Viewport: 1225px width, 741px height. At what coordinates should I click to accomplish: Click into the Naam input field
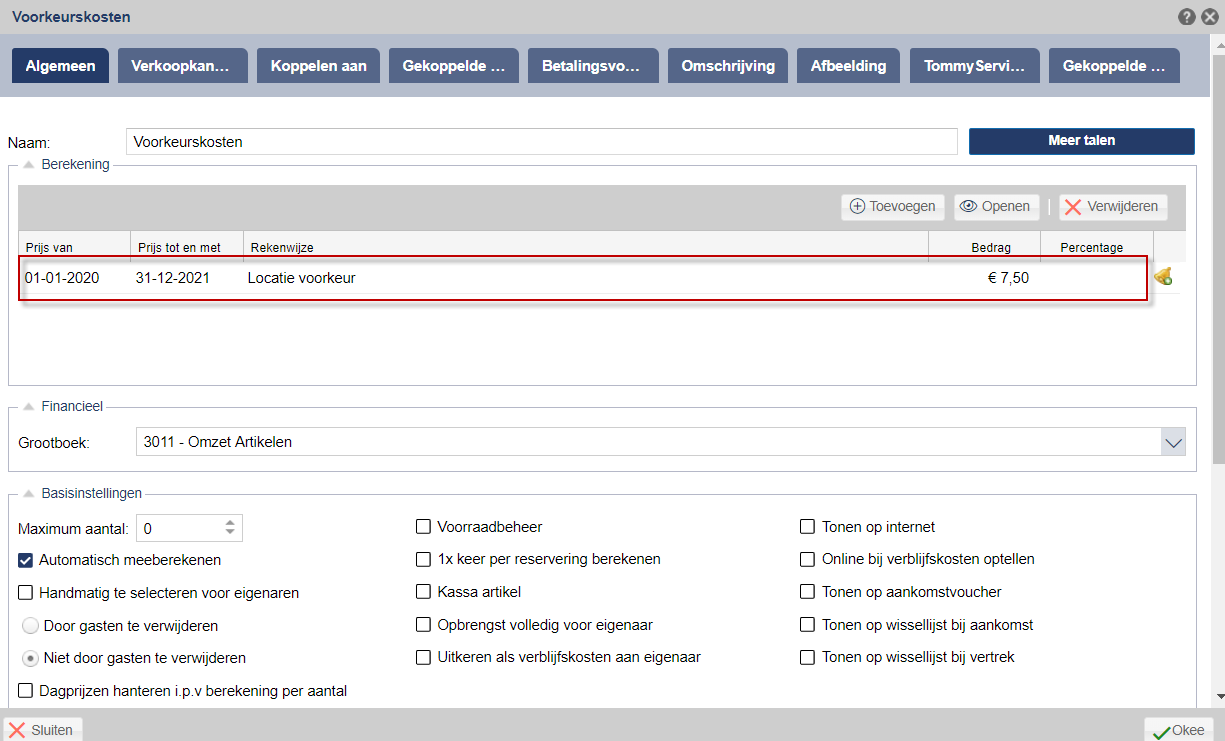tap(542, 142)
